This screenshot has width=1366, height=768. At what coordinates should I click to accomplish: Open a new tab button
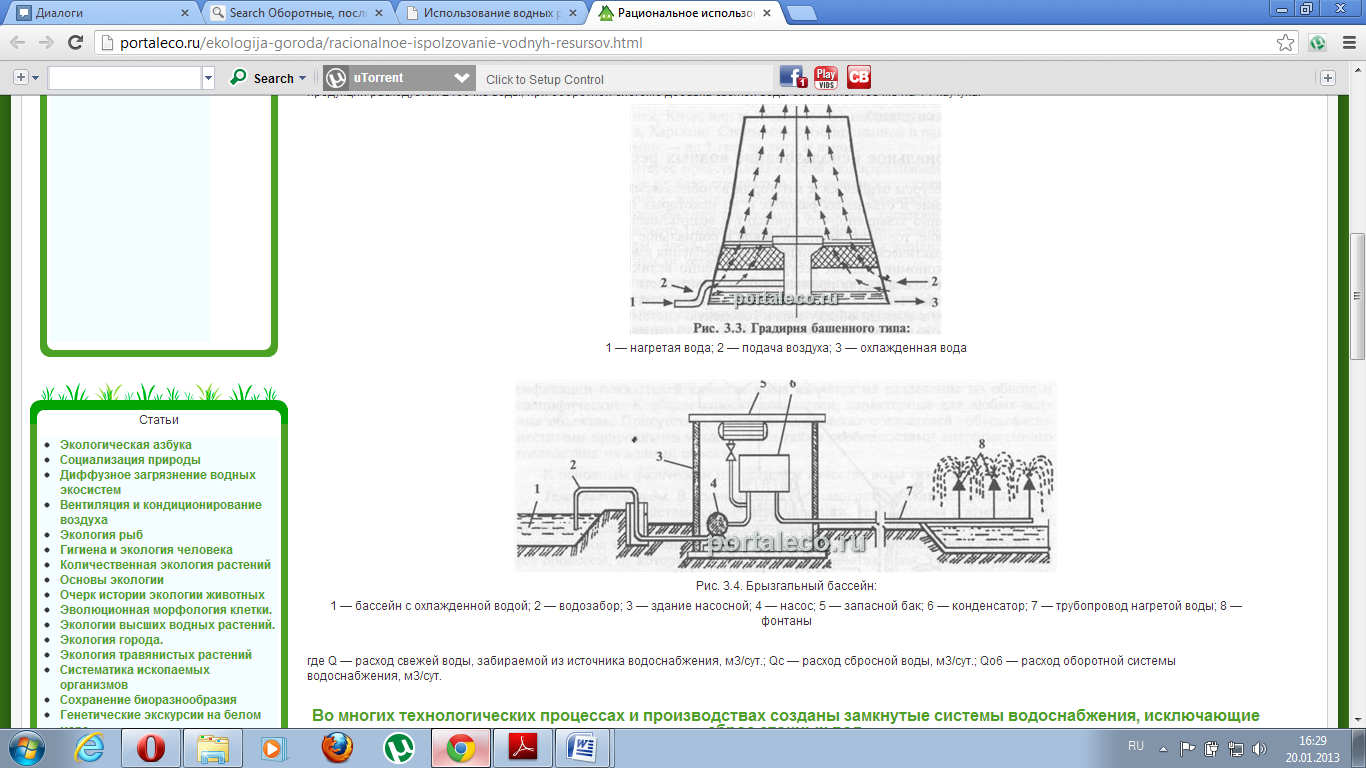point(801,13)
